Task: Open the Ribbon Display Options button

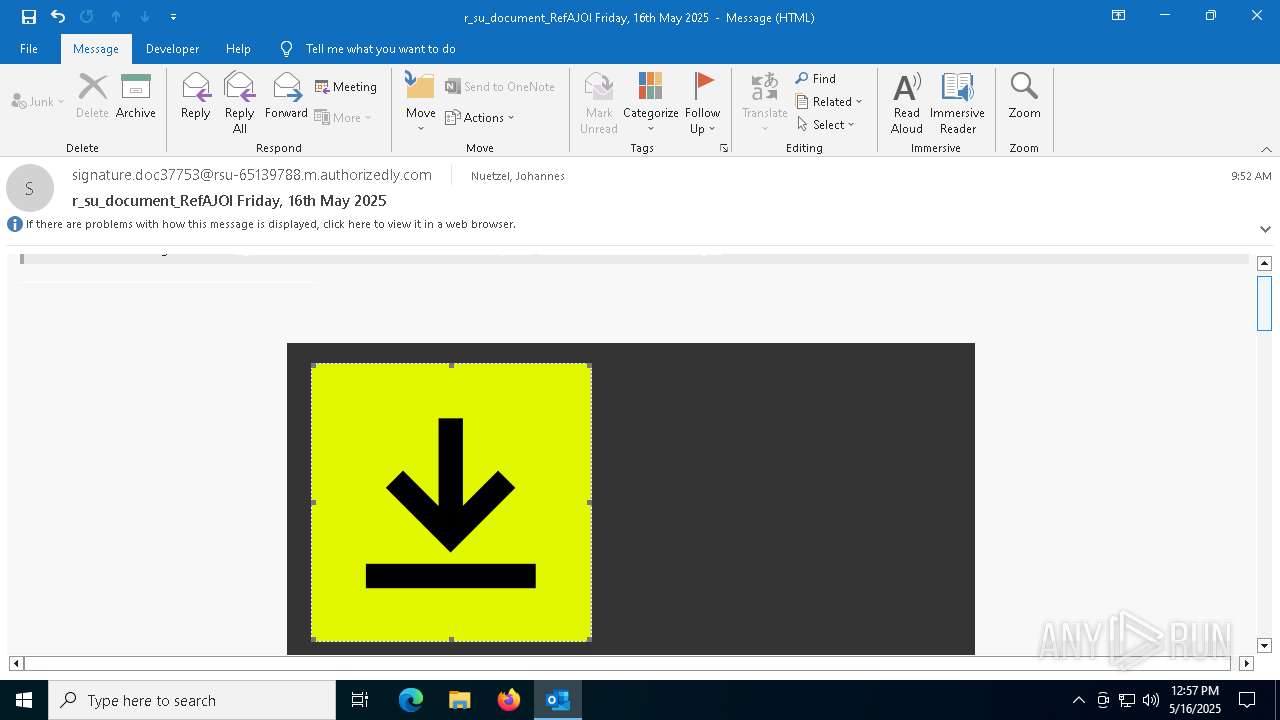Action: [x=1118, y=16]
